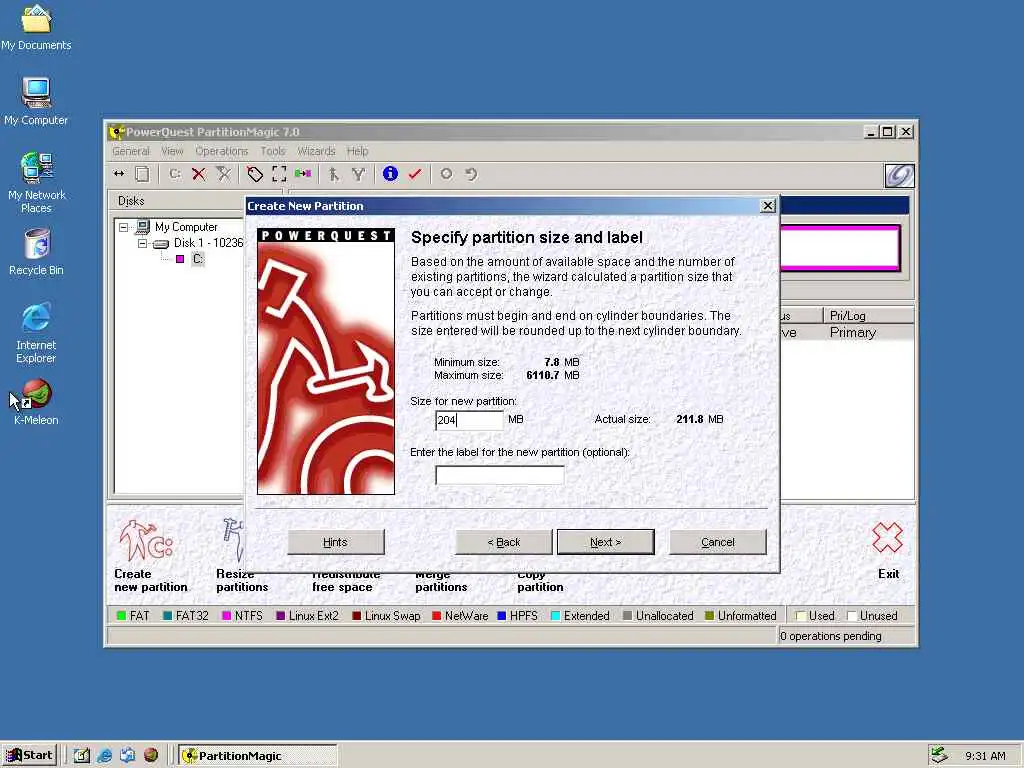
Task: Click the pink NTFS partition bar in disk map
Action: [x=840, y=248]
